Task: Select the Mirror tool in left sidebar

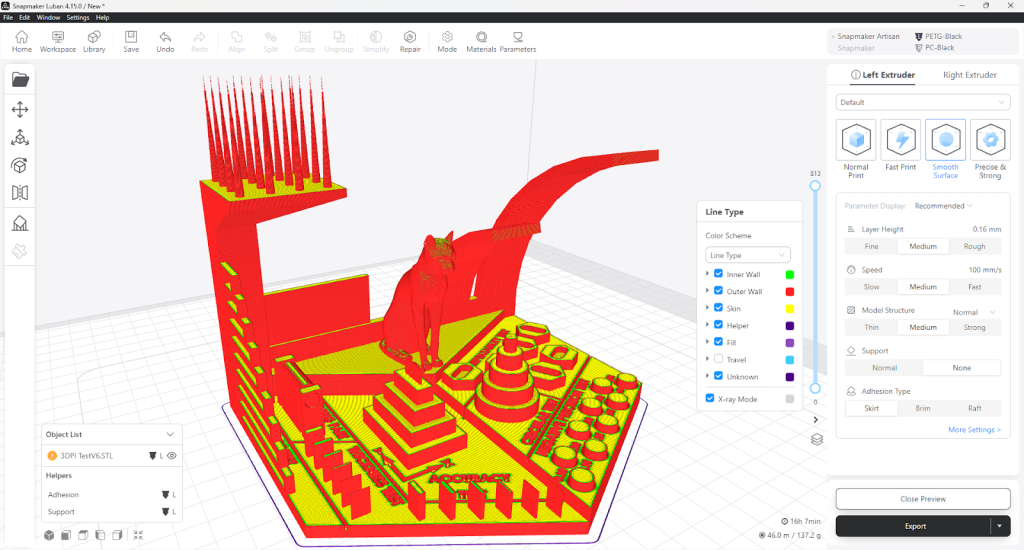Action: [20, 193]
